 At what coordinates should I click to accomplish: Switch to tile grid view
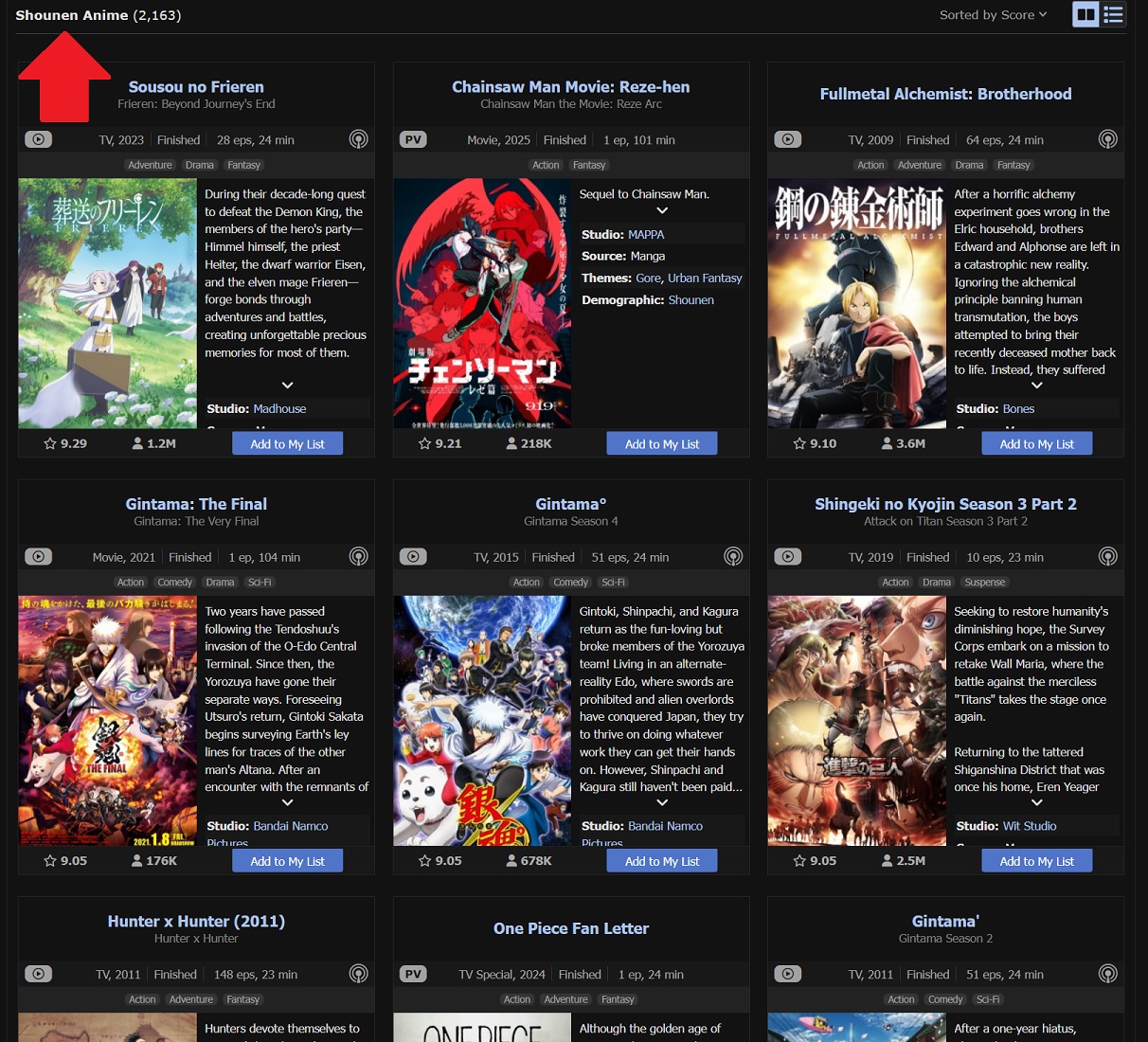[1086, 14]
